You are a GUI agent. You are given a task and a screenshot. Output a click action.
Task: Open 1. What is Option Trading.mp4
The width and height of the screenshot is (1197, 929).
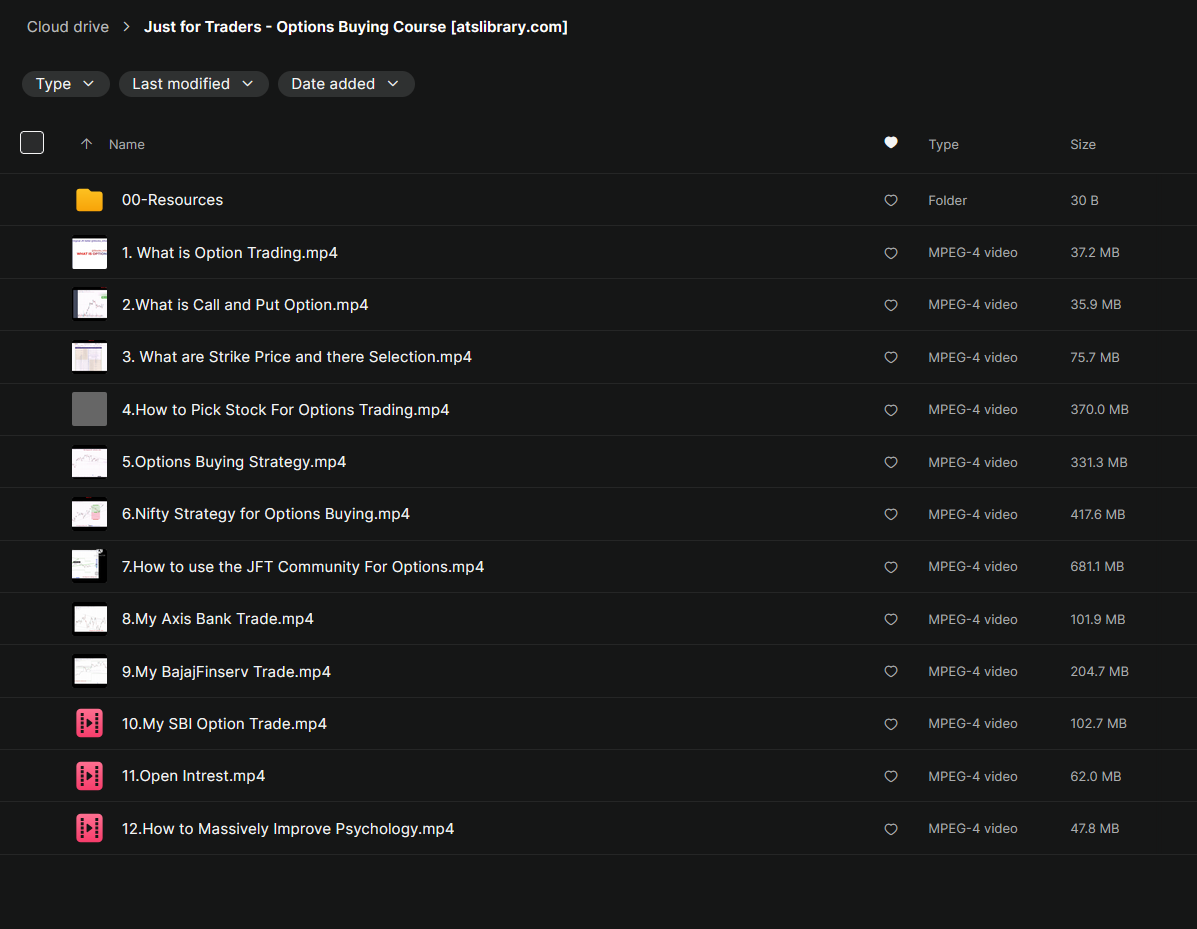[x=229, y=253]
